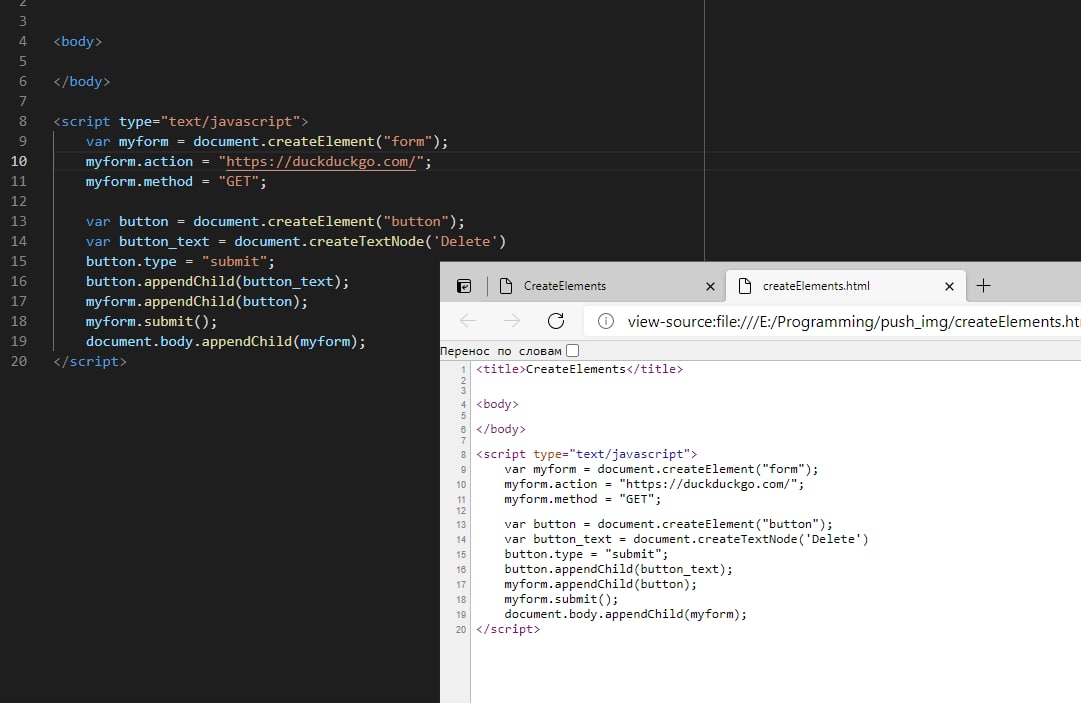
Task: Click the page icon on the createElements.html tab
Action: click(x=745, y=286)
